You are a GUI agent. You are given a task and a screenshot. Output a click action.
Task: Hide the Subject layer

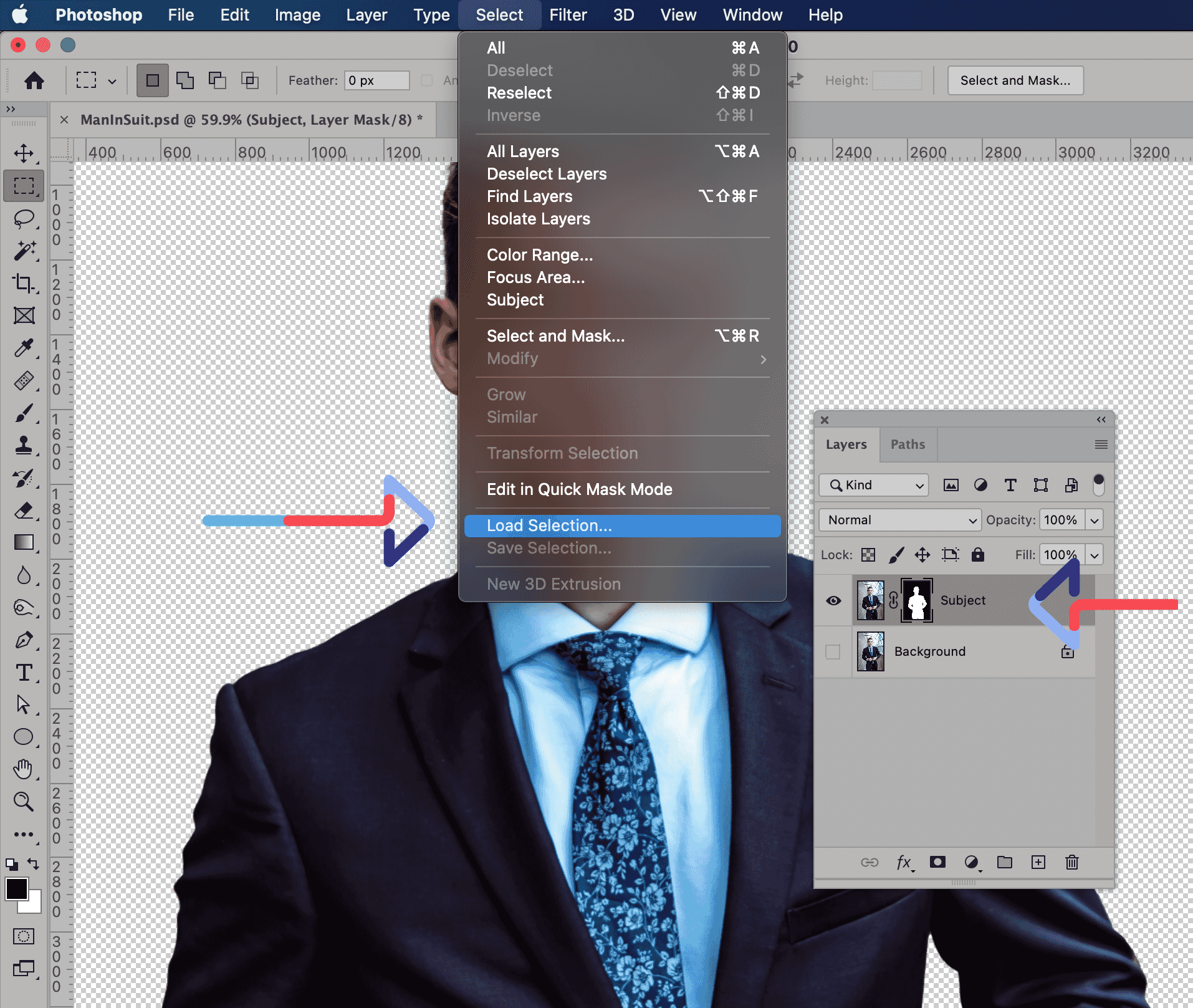click(x=833, y=600)
